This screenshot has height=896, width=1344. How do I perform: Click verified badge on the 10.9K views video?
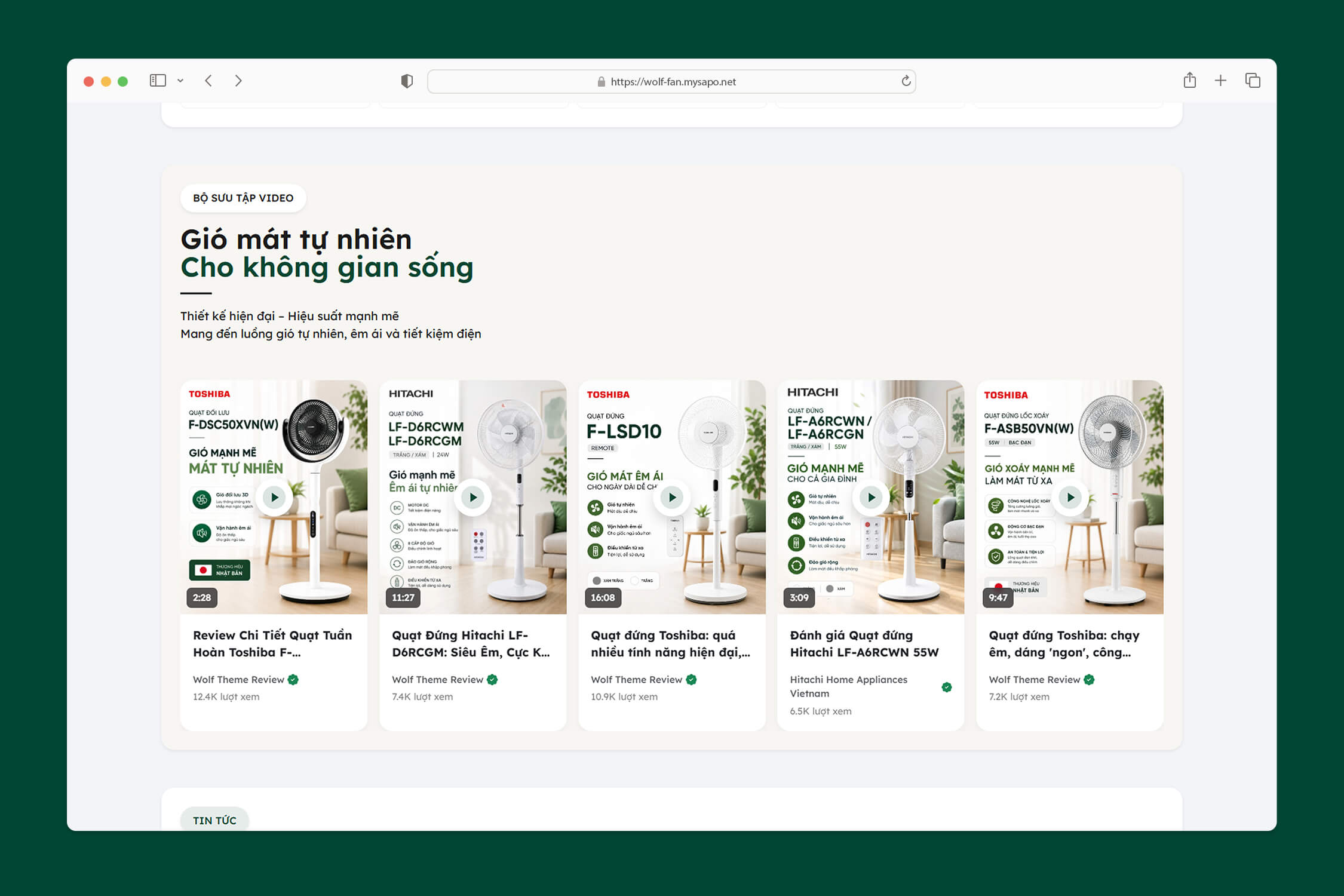691,680
